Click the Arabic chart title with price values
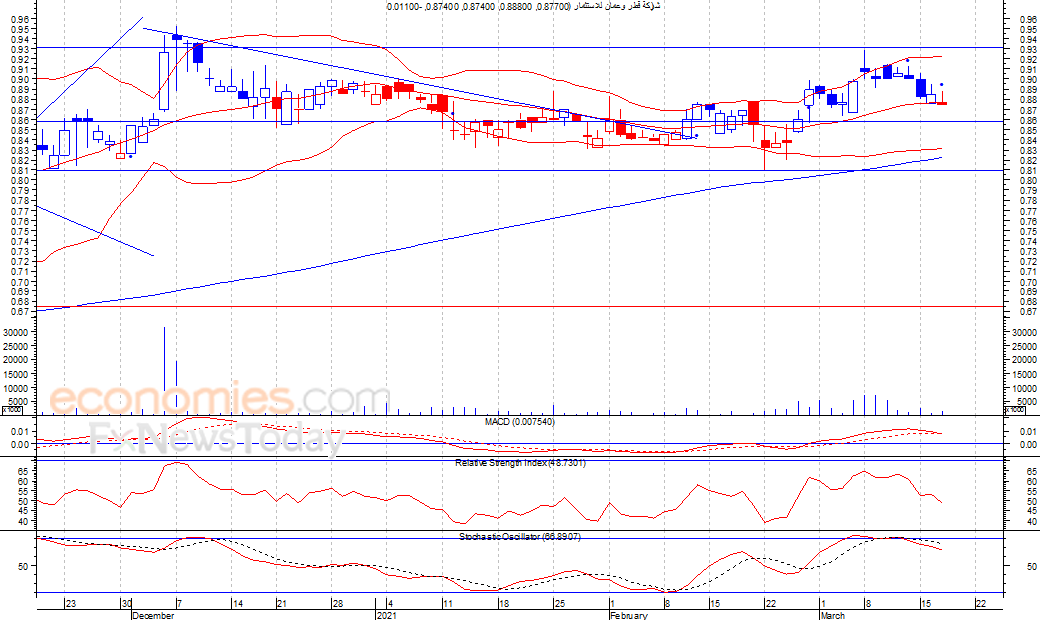The image size is (1040, 620). (x=524, y=6)
